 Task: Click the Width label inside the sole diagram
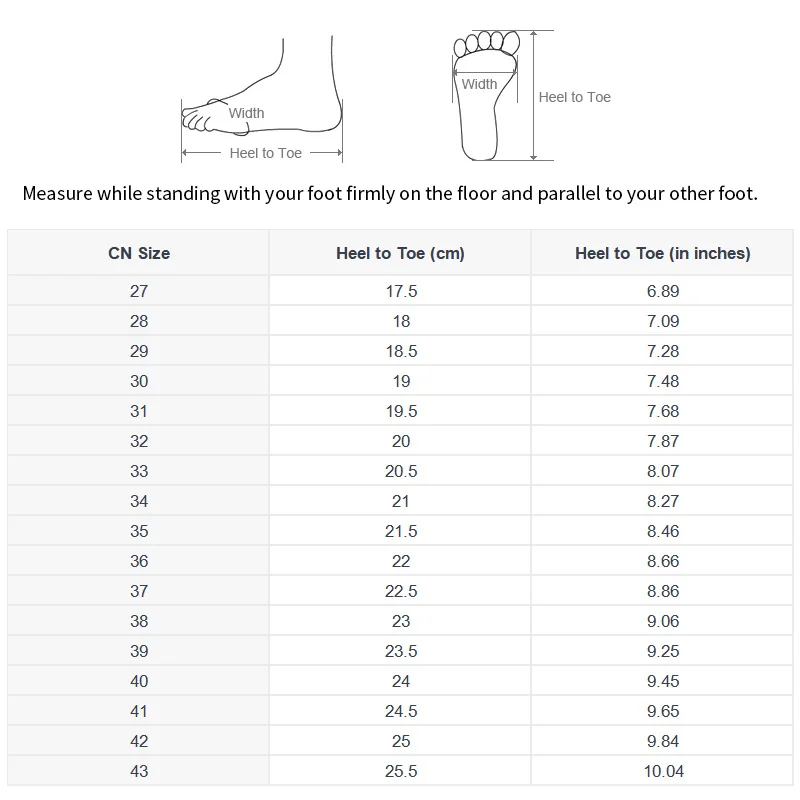(479, 84)
